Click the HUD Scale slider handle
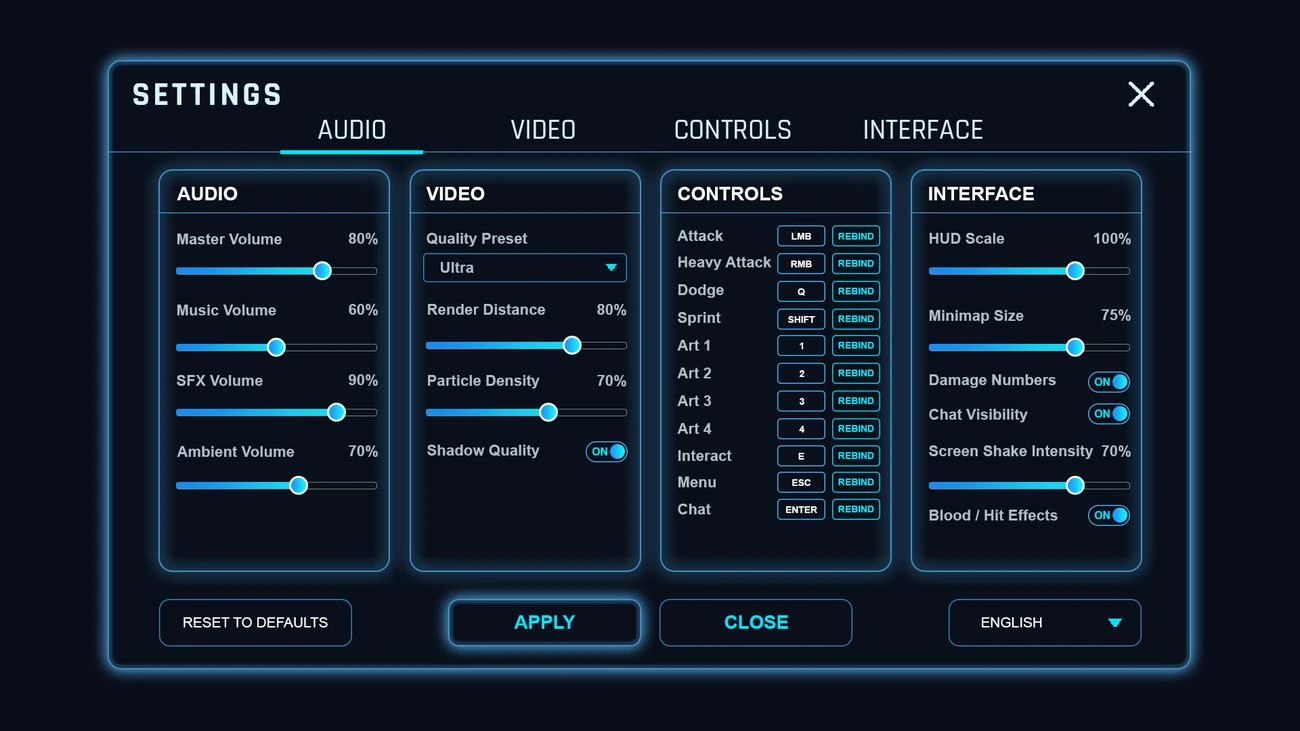The height and width of the screenshot is (731, 1300). [x=1075, y=271]
